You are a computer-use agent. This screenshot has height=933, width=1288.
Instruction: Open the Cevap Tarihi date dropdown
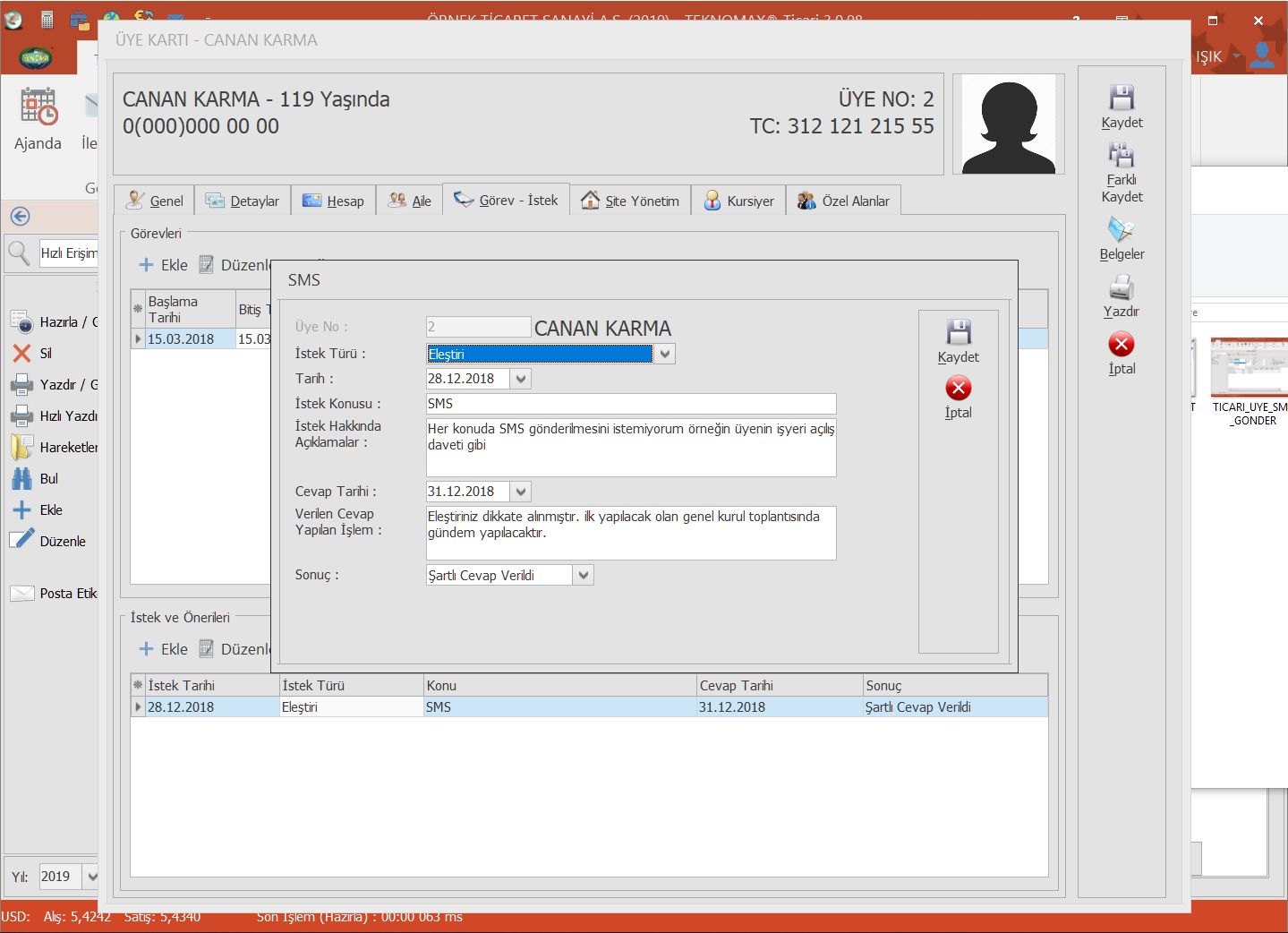click(x=522, y=492)
